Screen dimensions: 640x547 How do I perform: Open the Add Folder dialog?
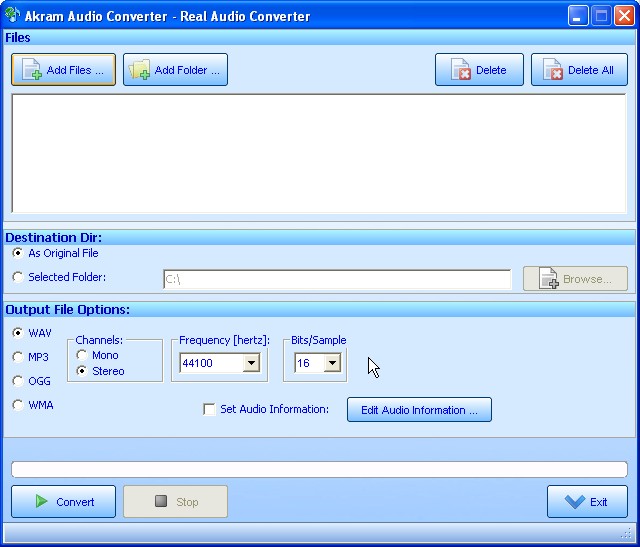176,70
